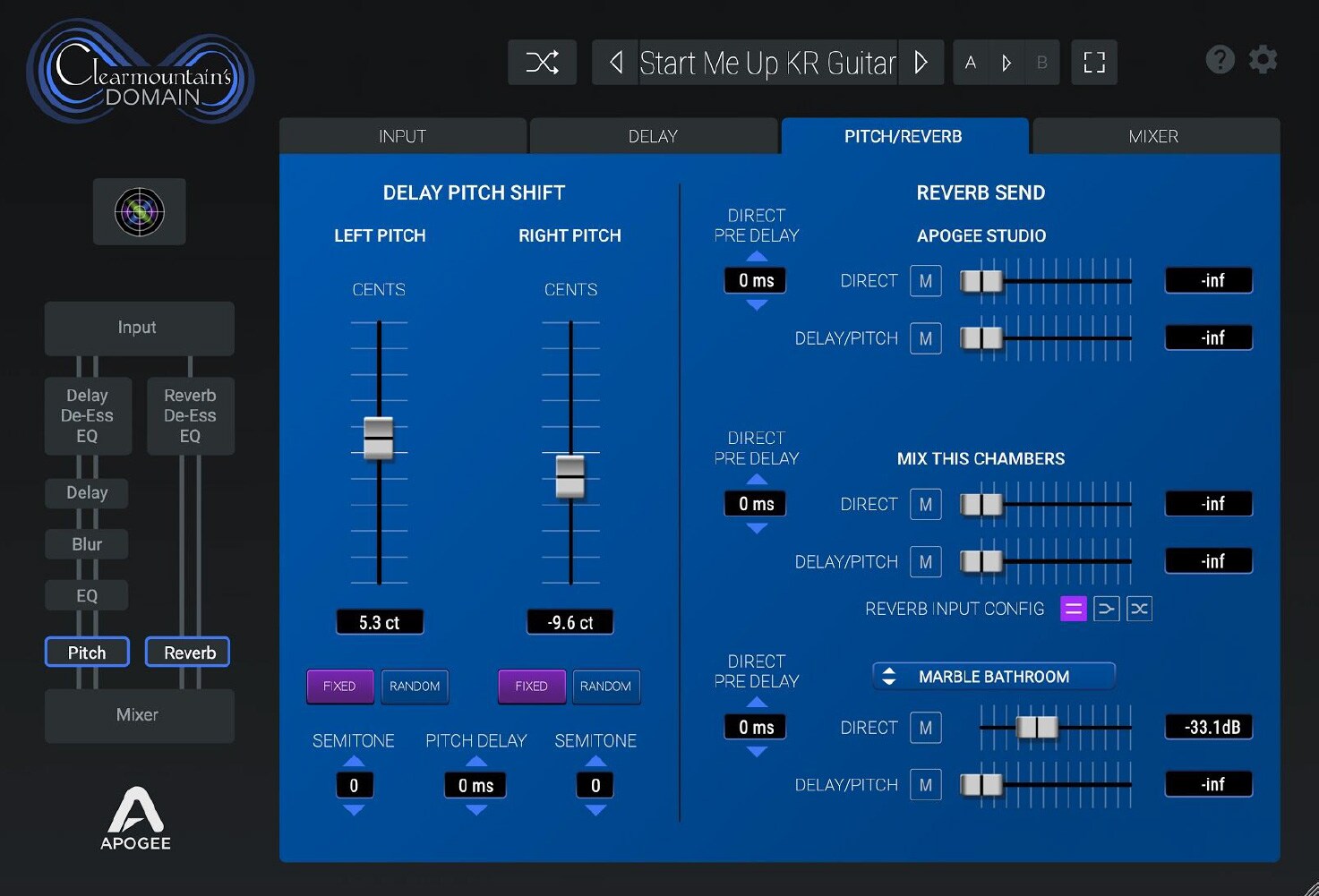Open the Blur signal flow block
1319x896 pixels.
87,544
